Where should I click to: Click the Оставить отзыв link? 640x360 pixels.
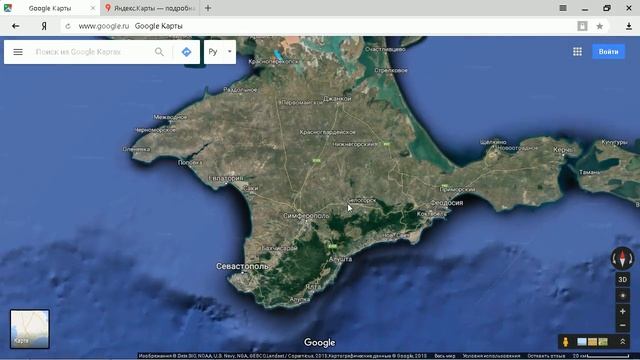coord(546,356)
